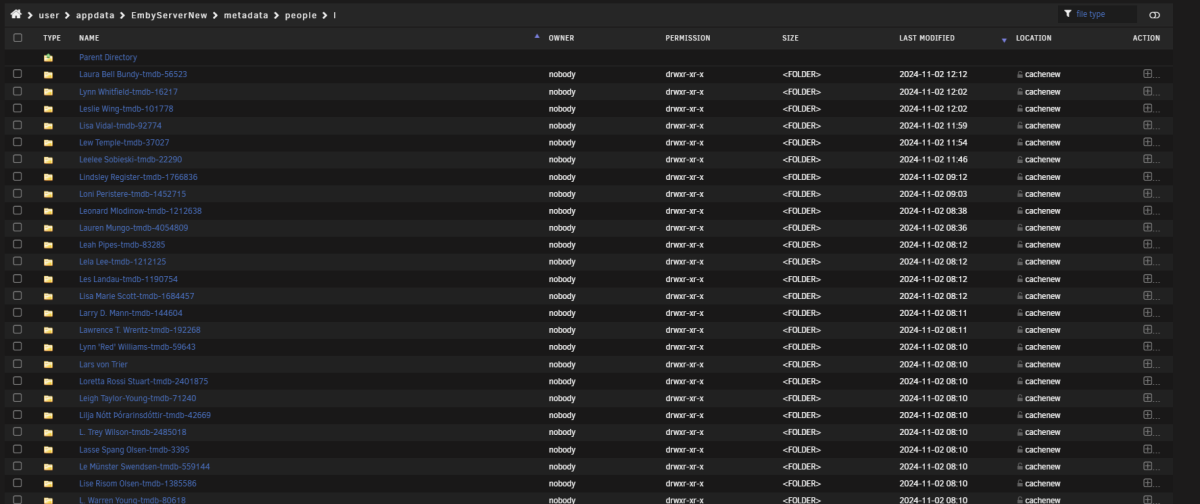1200x504 pixels.
Task: Navigate to 'EmbyServerNew' in breadcrumb
Action: pos(169,15)
